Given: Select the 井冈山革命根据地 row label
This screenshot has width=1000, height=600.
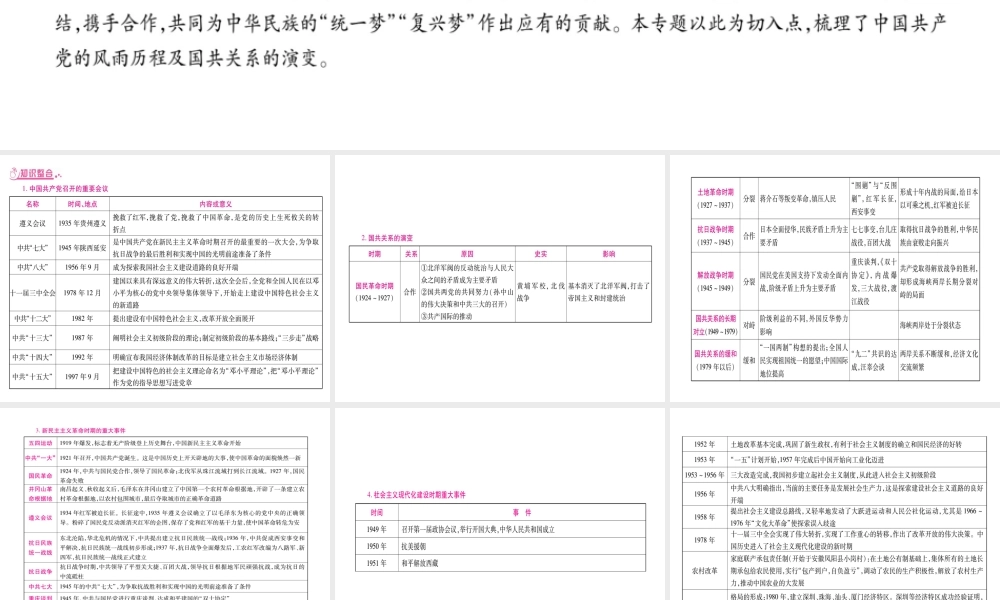Looking at the screenshot, I should tap(40, 494).
